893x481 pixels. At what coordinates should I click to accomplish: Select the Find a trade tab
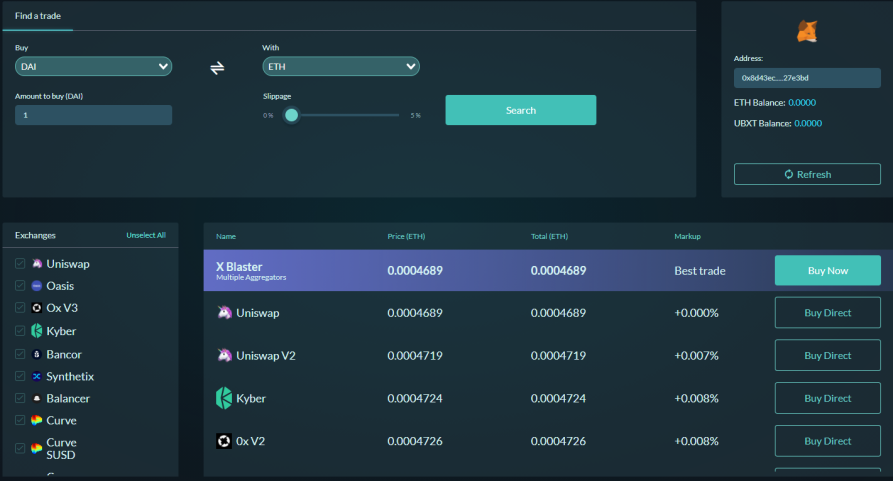click(38, 16)
